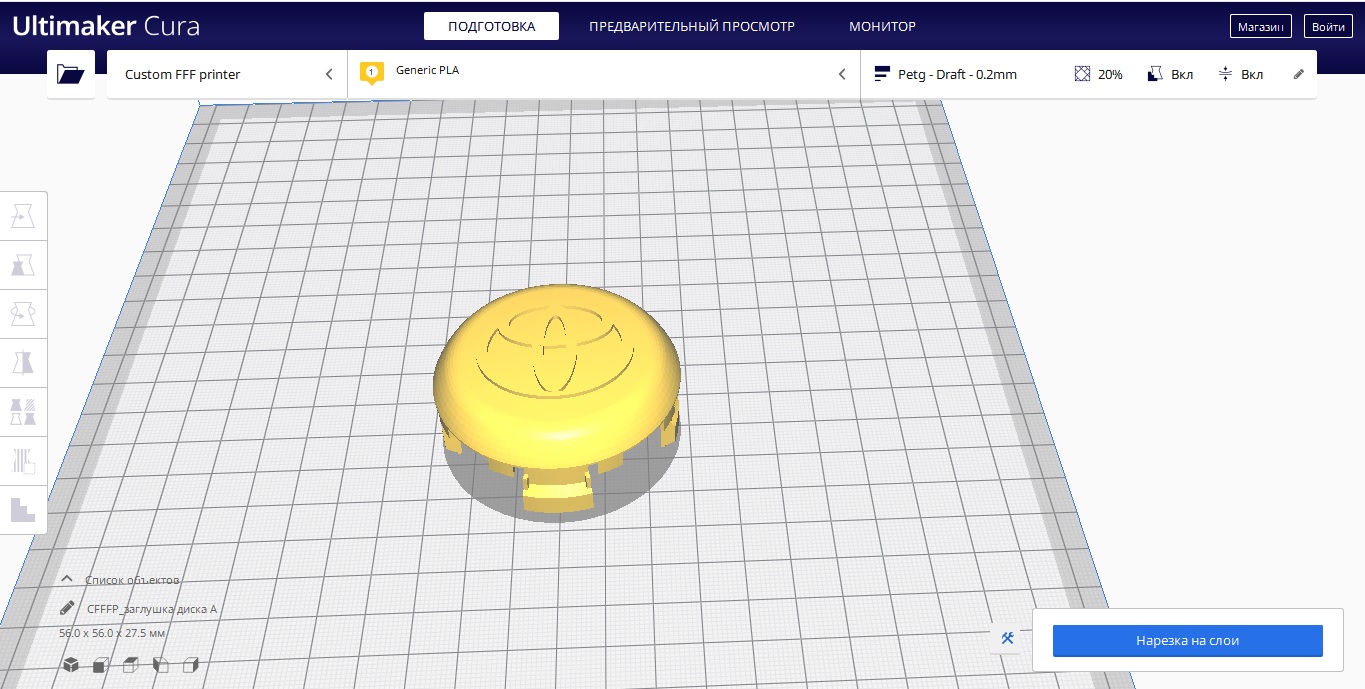
Task: Collapse the printer selector chevron
Action: pos(329,74)
